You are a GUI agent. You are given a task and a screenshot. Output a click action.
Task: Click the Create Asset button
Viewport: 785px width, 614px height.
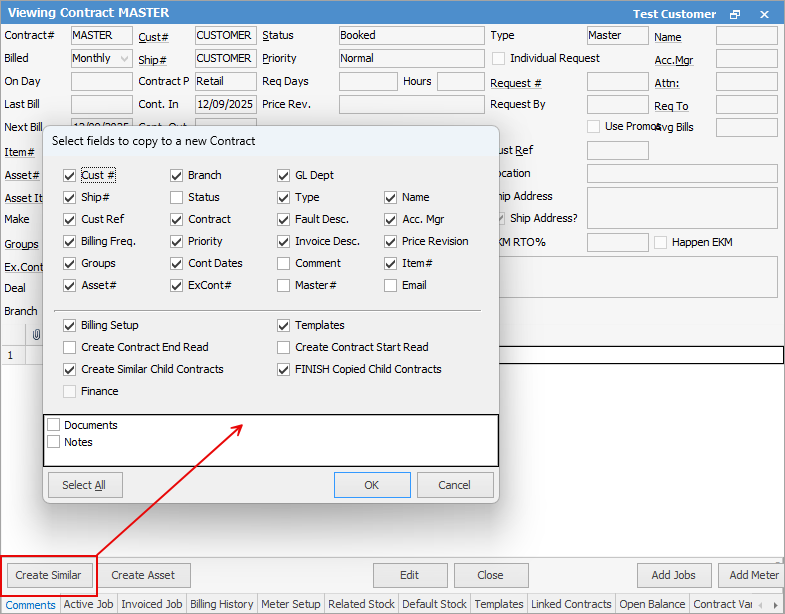point(143,575)
